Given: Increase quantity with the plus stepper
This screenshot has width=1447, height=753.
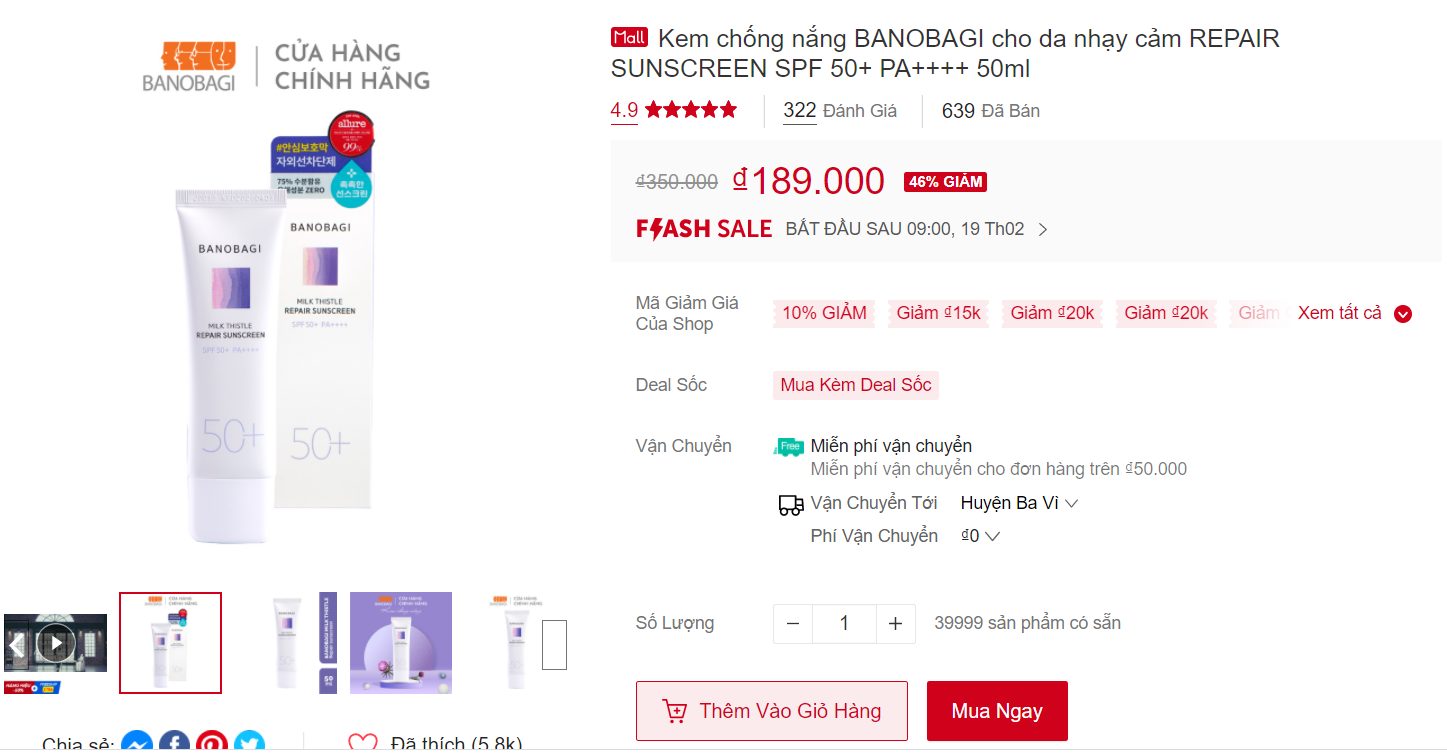Looking at the screenshot, I should point(895,623).
